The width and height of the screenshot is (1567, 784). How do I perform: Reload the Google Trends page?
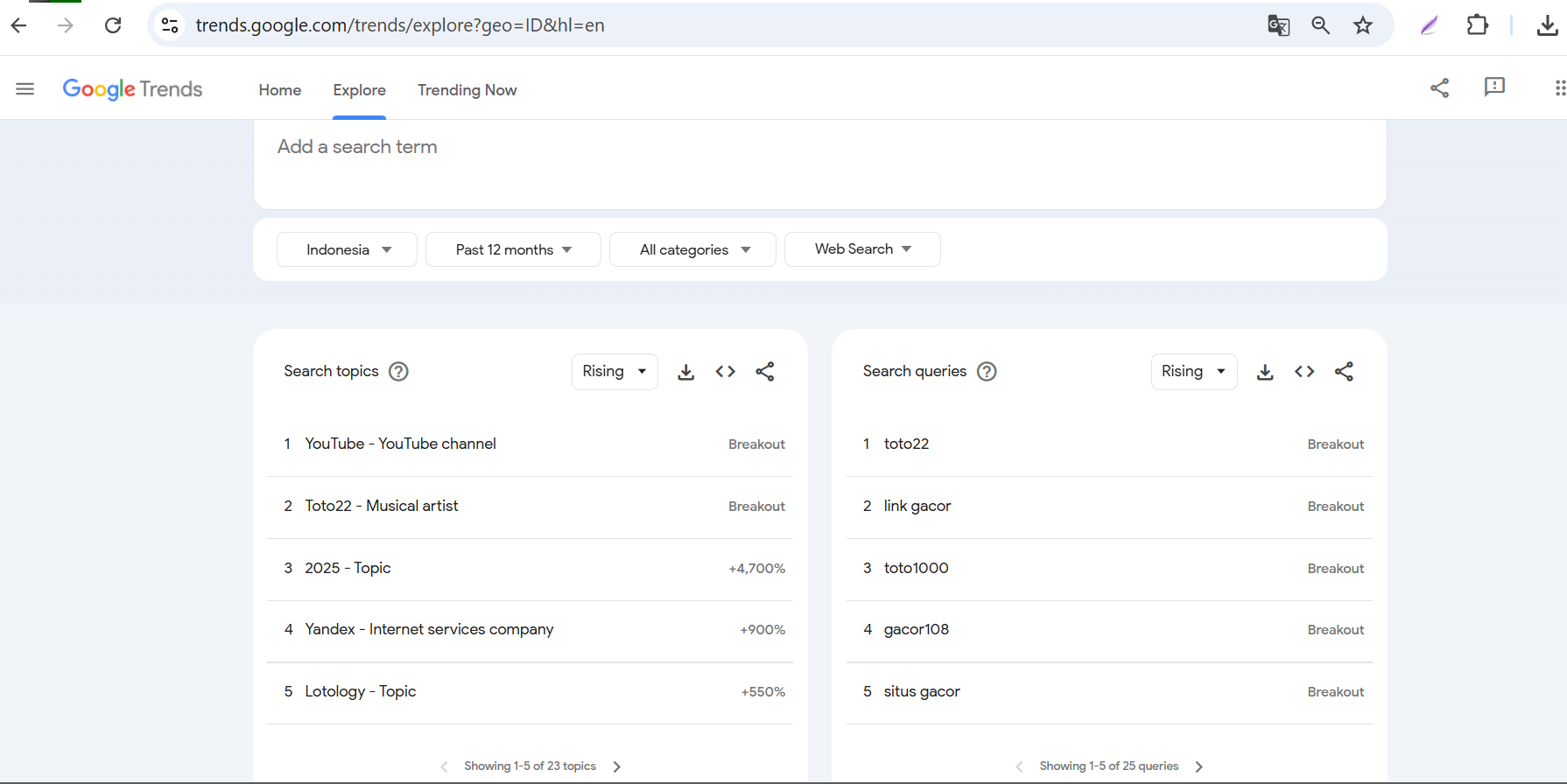[x=113, y=25]
